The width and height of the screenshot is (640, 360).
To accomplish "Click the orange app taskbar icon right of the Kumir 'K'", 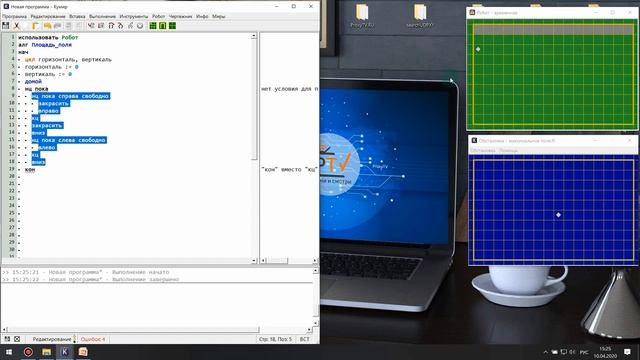I will 83,352.
